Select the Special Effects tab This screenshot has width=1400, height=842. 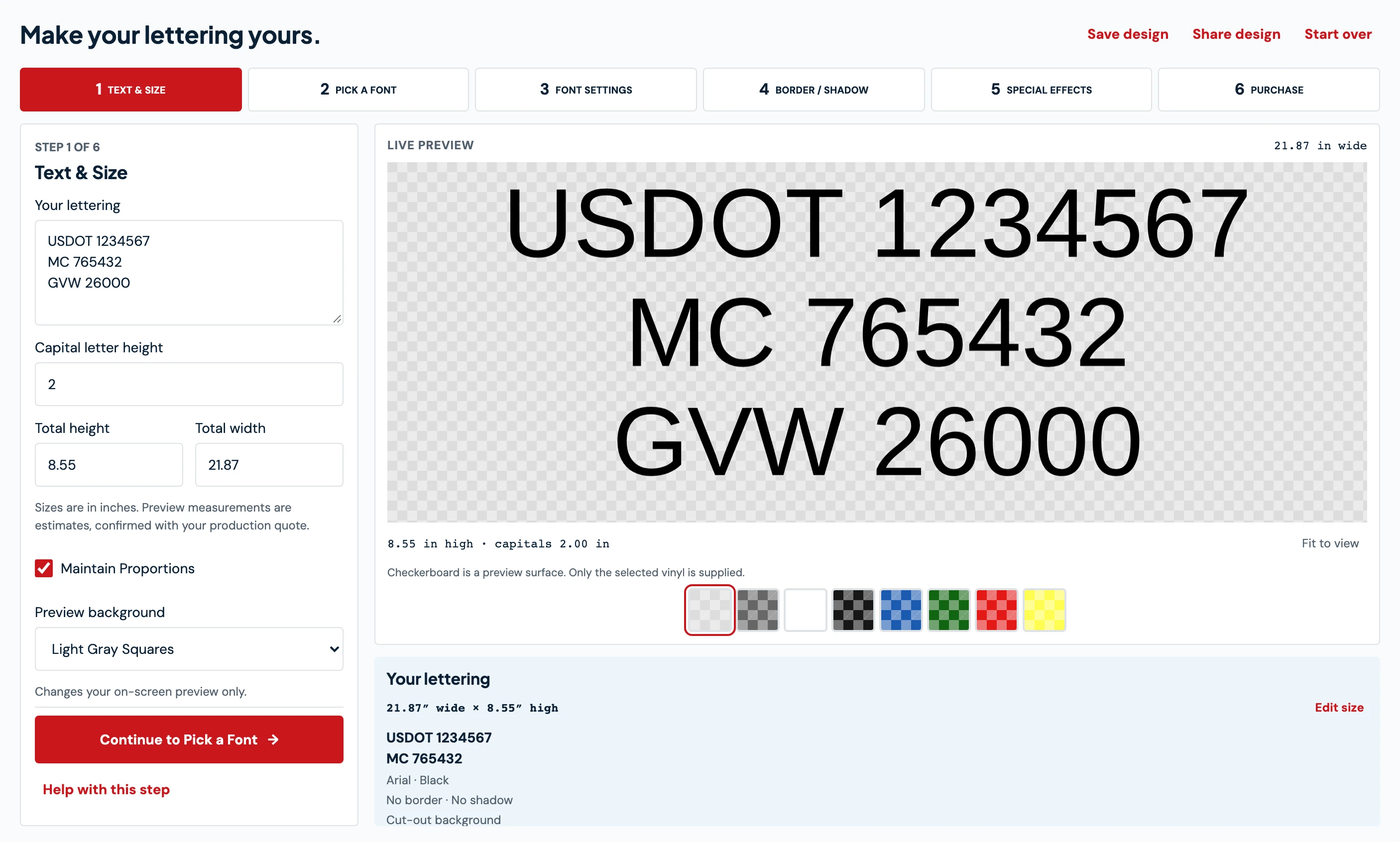pos(1041,90)
